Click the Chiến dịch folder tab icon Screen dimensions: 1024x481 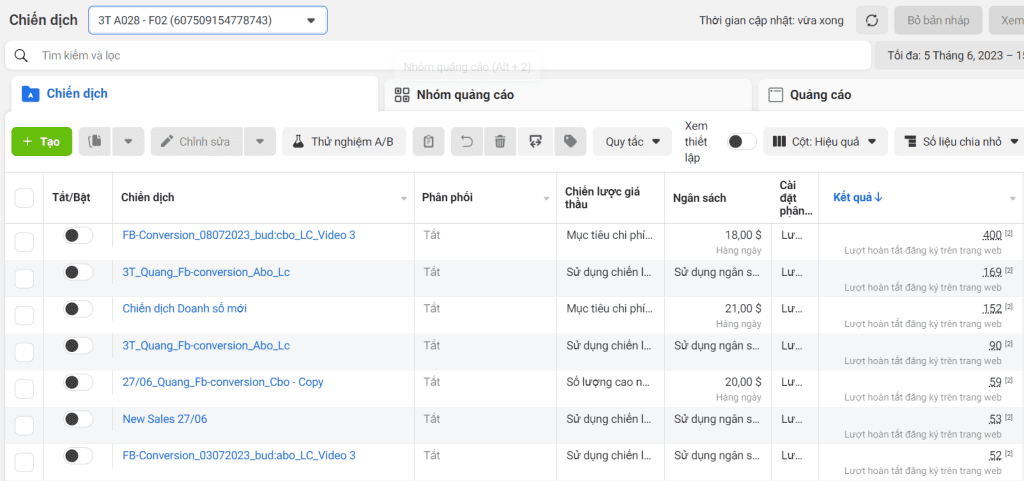(31, 94)
